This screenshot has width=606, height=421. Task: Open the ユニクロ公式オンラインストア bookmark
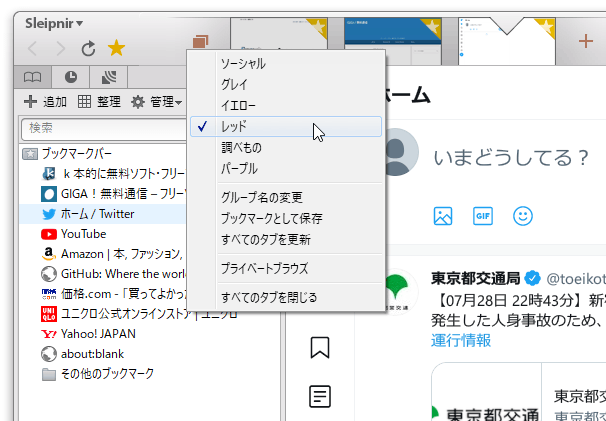point(139,314)
